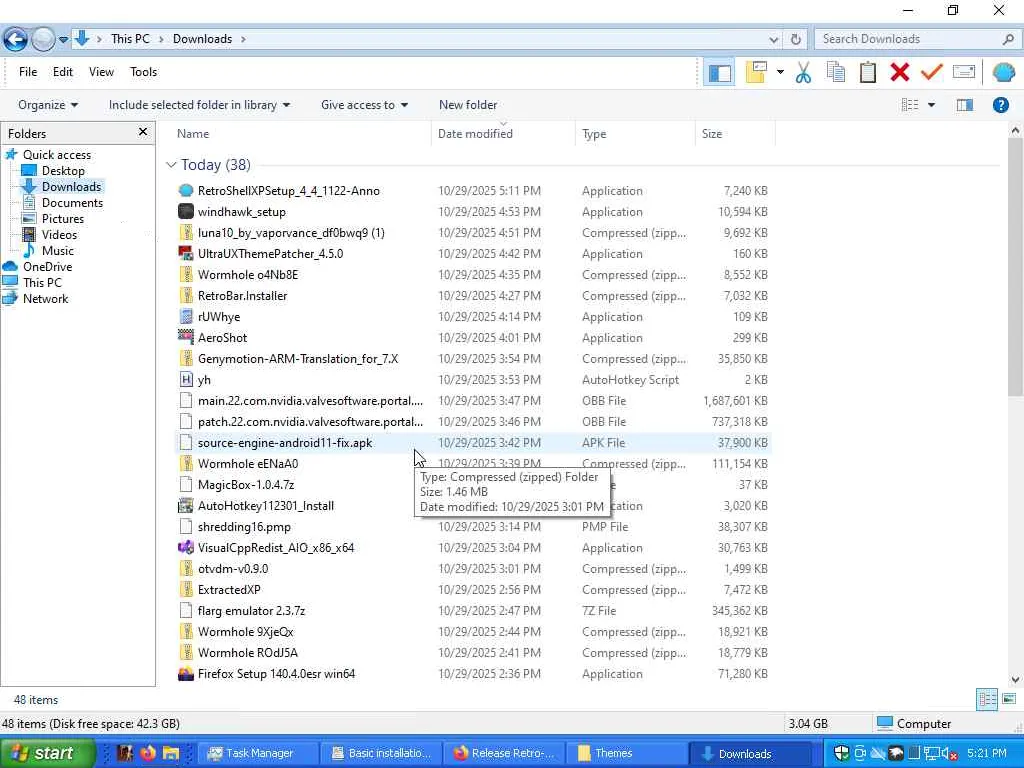Switch to Task Manager in the taskbar
This screenshot has width=1024, height=768.
[x=257, y=754]
